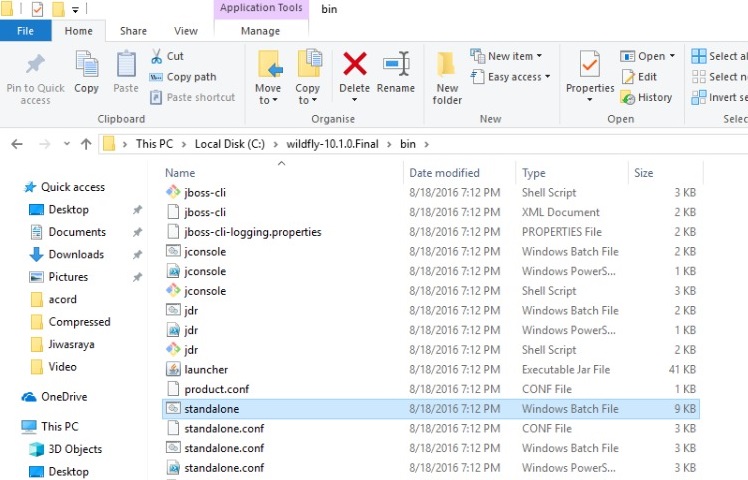Sort by Size column header
This screenshot has width=748, height=480.
[x=644, y=173]
